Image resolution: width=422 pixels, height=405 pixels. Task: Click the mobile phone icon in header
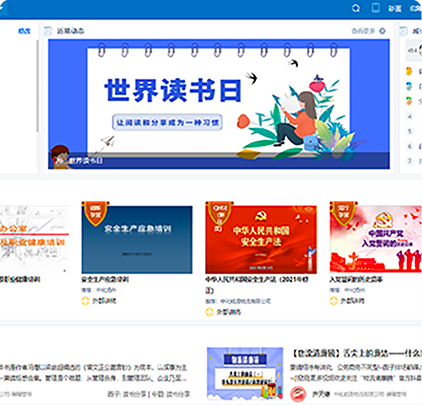tap(375, 8)
